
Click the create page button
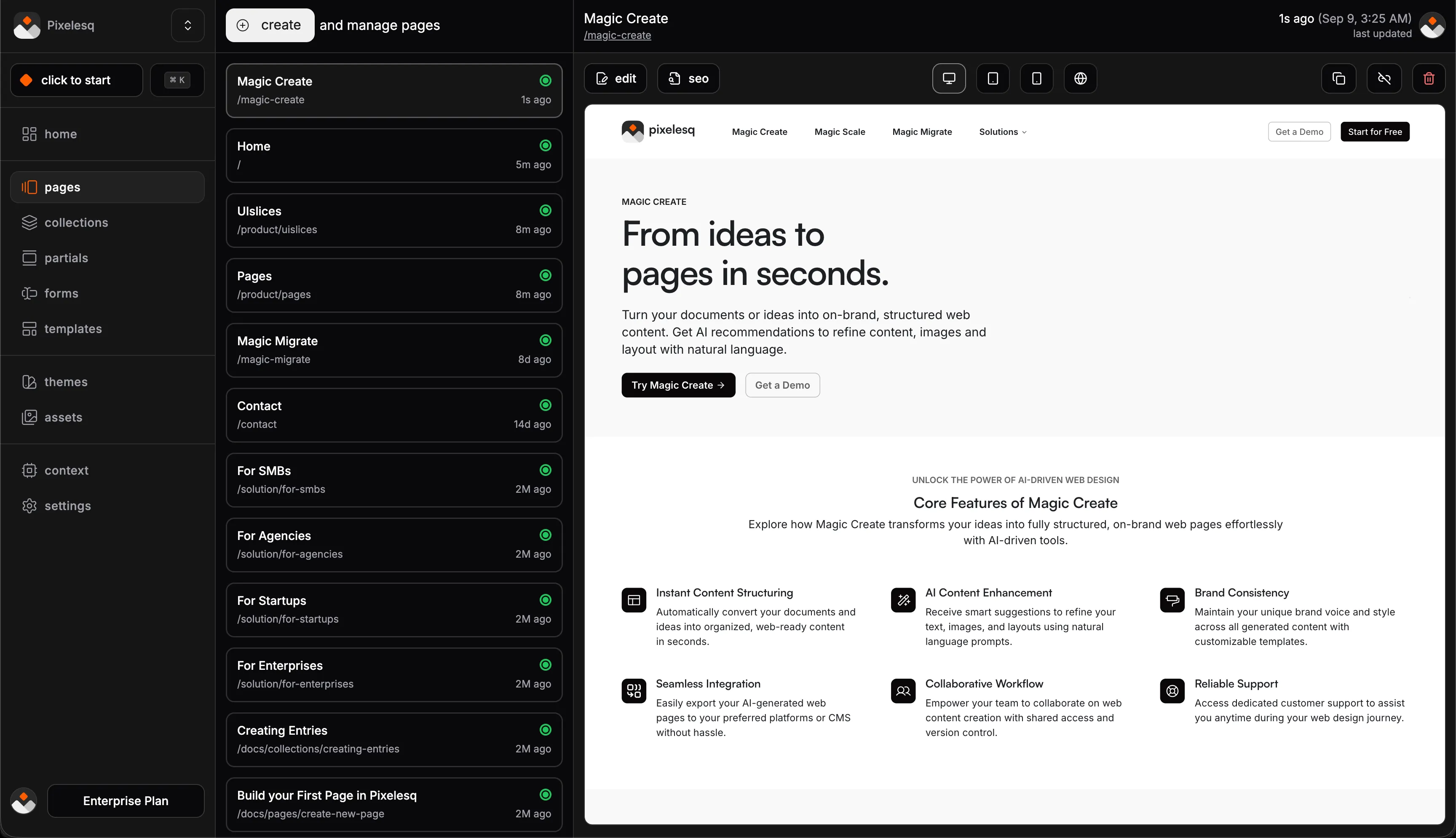click(x=270, y=25)
